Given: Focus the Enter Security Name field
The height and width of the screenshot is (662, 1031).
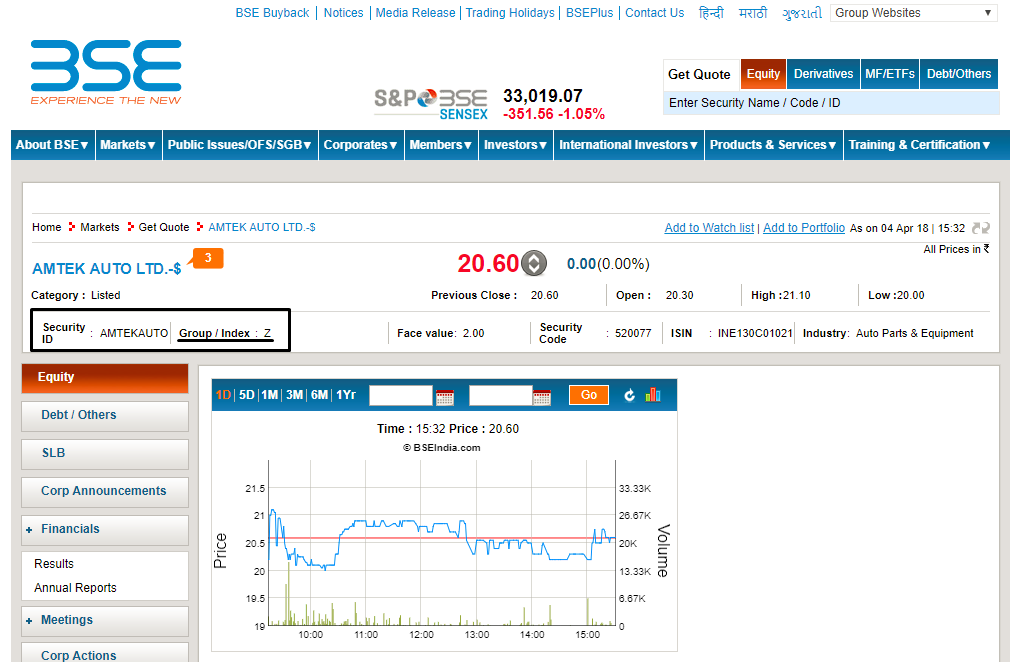Looking at the screenshot, I should tap(831, 103).
